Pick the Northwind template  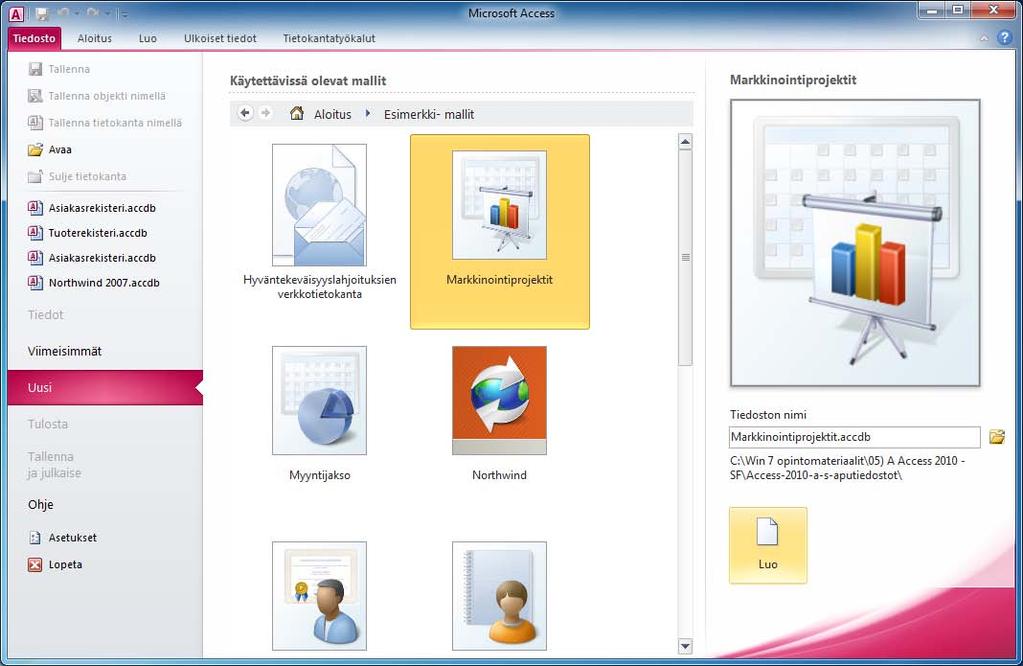[499, 414]
